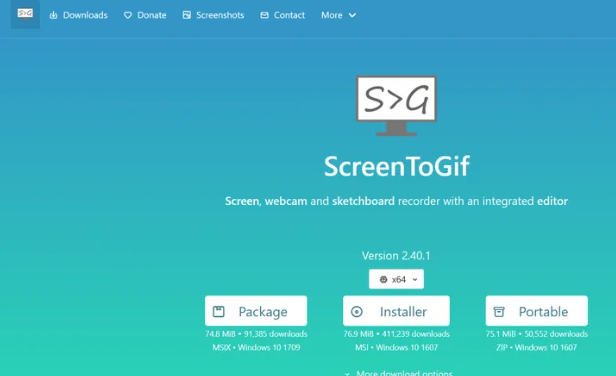Expand the More navigation menu
The width and height of the screenshot is (616, 376).
(x=339, y=15)
